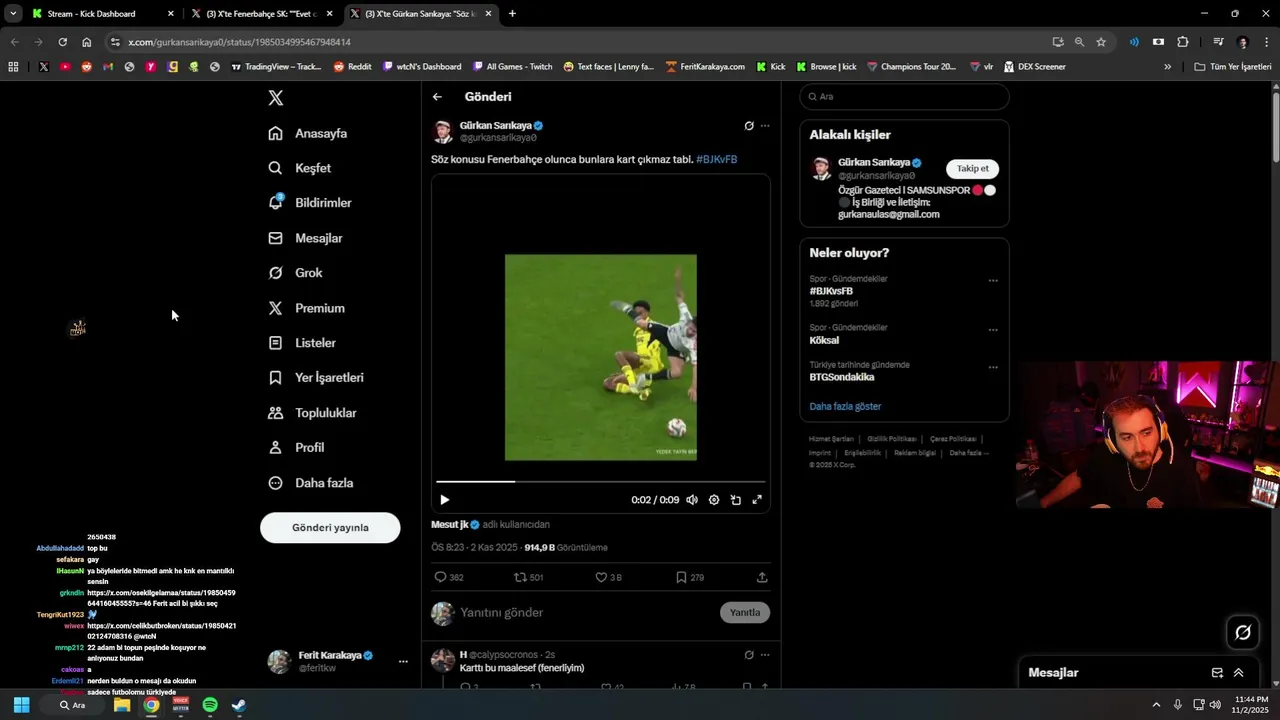Viewport: 1280px width, 720px height.
Task: Click Takip et to follow Gürkan Sarıkaya
Action: [x=972, y=169]
